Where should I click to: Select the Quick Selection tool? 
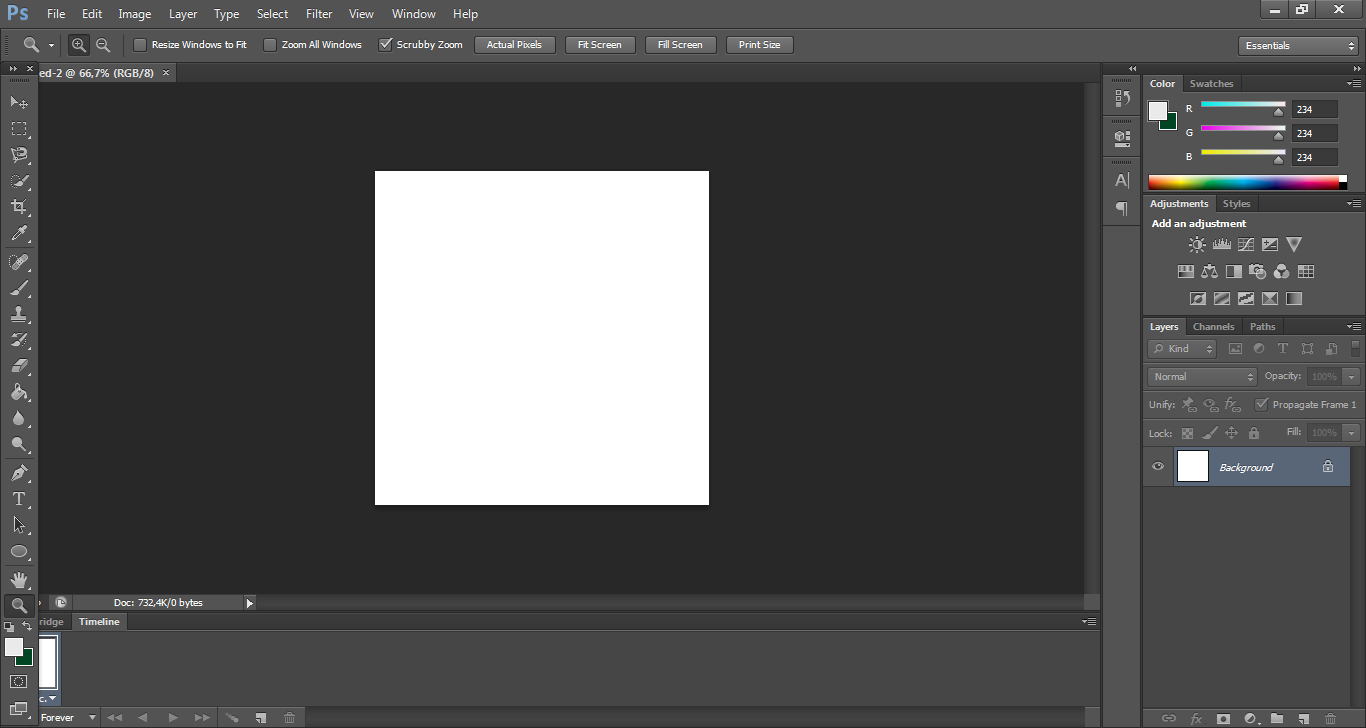tap(19, 181)
